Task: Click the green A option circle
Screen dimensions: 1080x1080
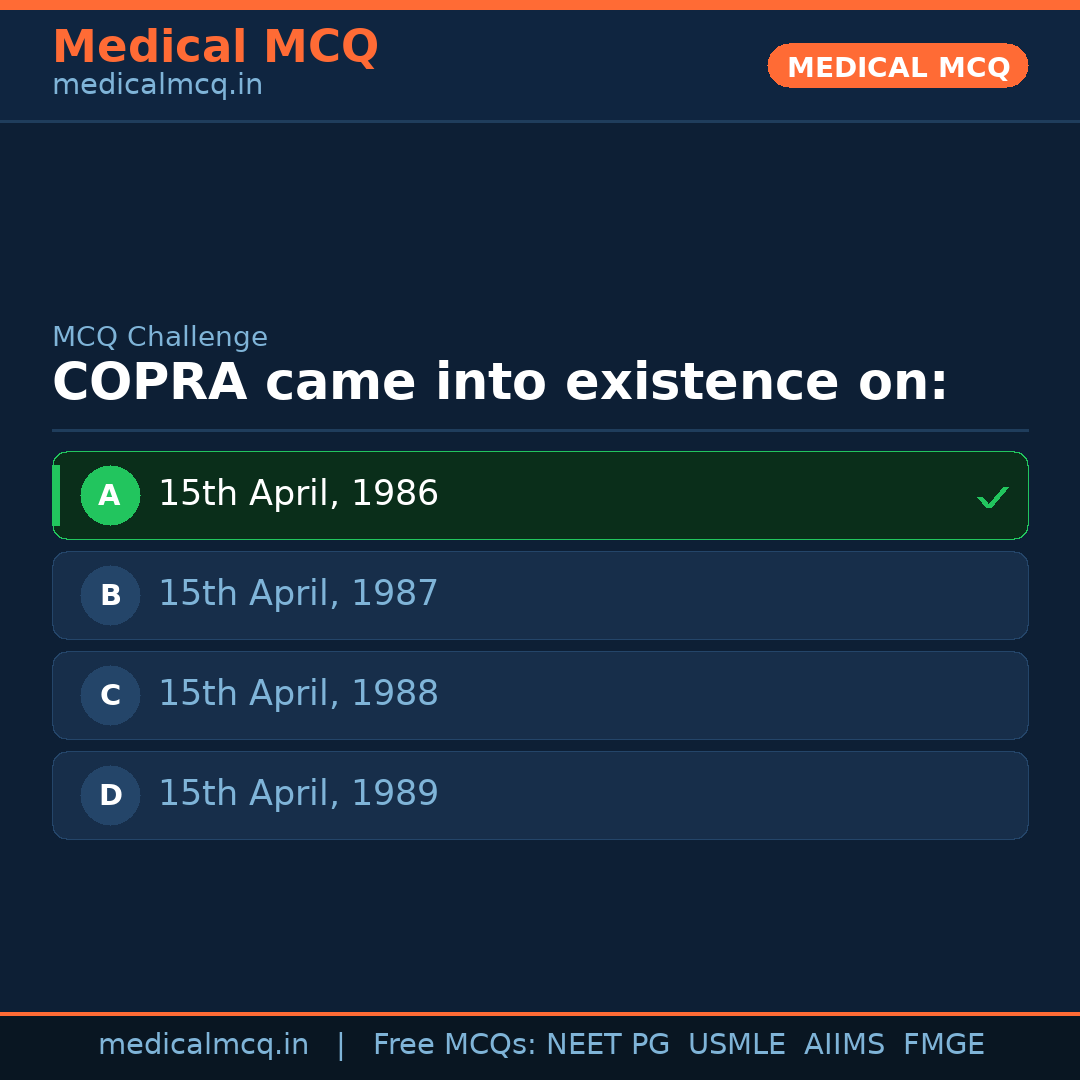Action: (110, 495)
